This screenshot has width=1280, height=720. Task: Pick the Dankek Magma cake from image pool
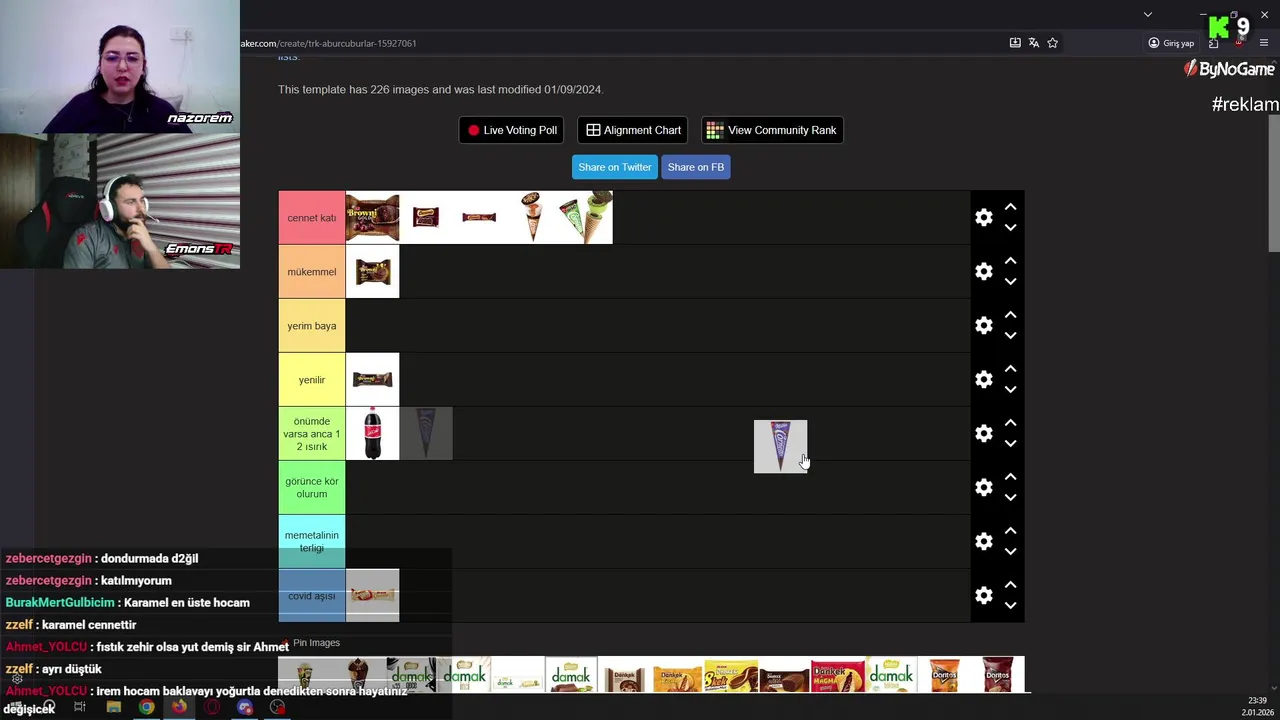(837, 675)
